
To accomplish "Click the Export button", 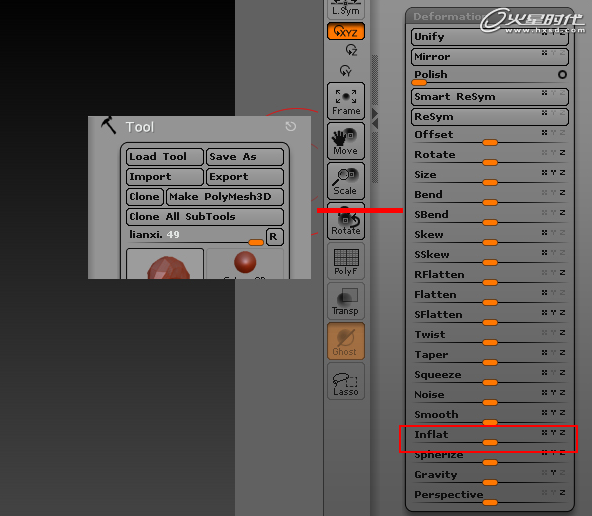I will point(245,177).
